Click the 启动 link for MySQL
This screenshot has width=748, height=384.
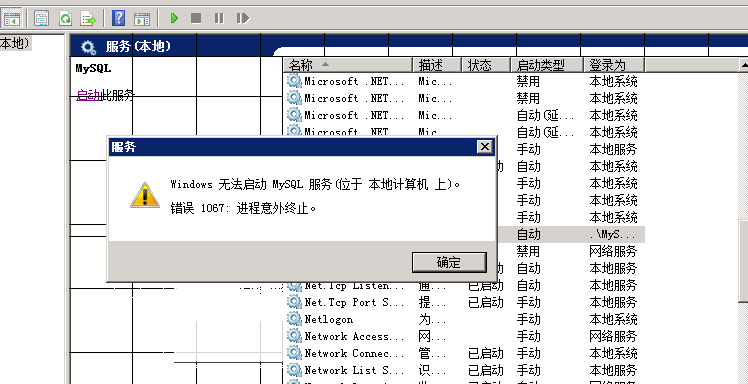(88, 95)
